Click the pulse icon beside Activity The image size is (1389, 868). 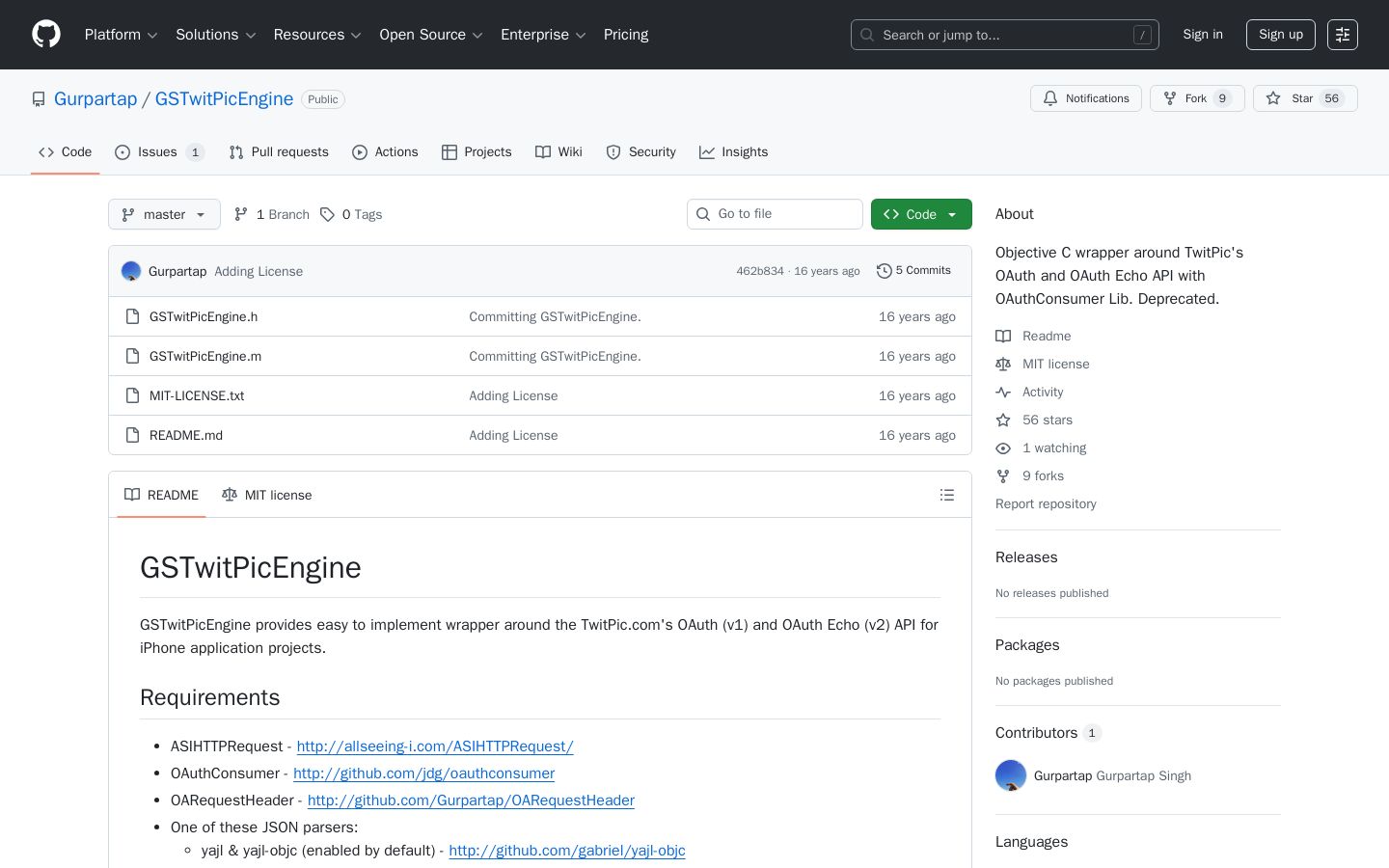tap(1003, 392)
